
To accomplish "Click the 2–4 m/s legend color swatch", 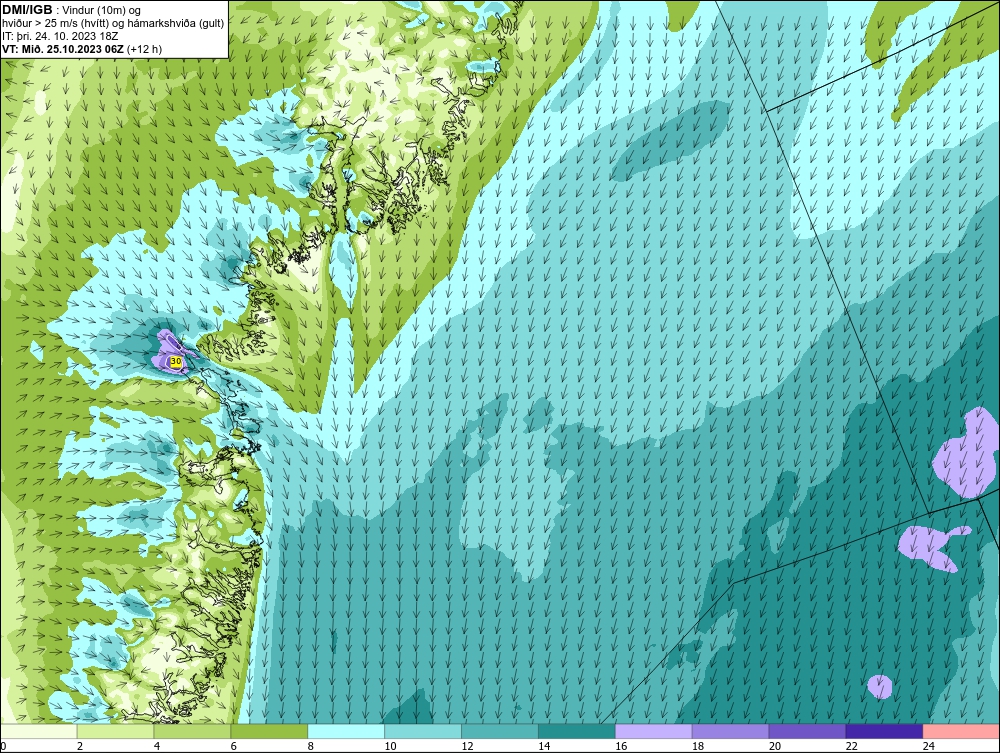I will [115, 731].
